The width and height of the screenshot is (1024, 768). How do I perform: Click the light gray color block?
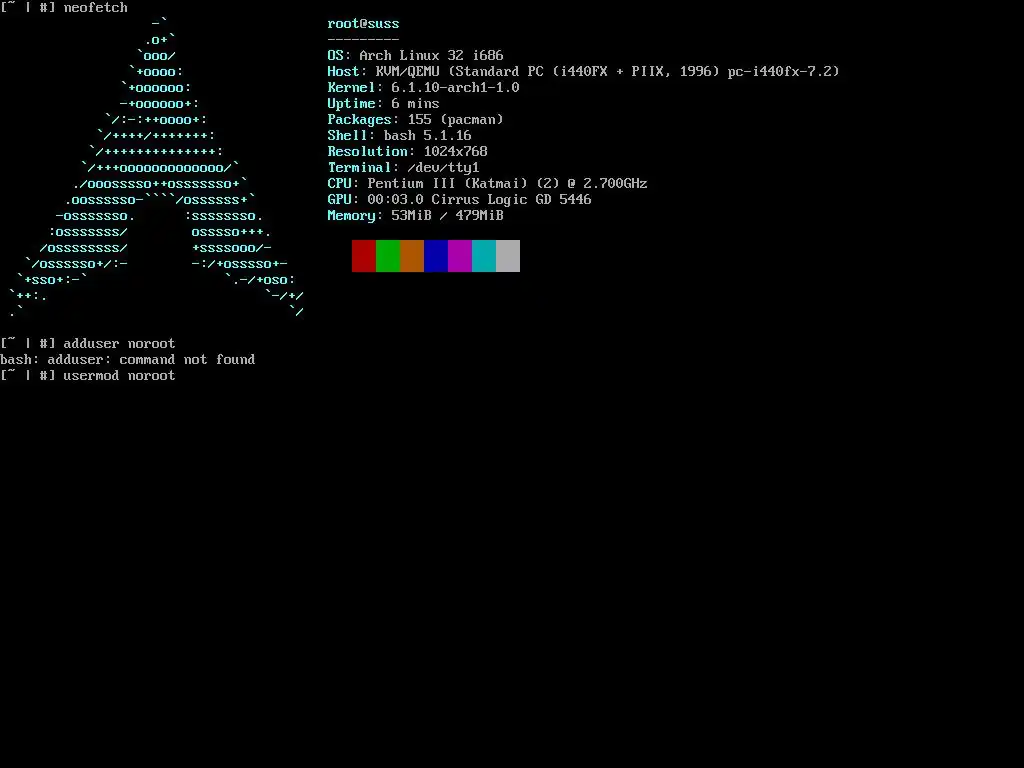point(508,255)
